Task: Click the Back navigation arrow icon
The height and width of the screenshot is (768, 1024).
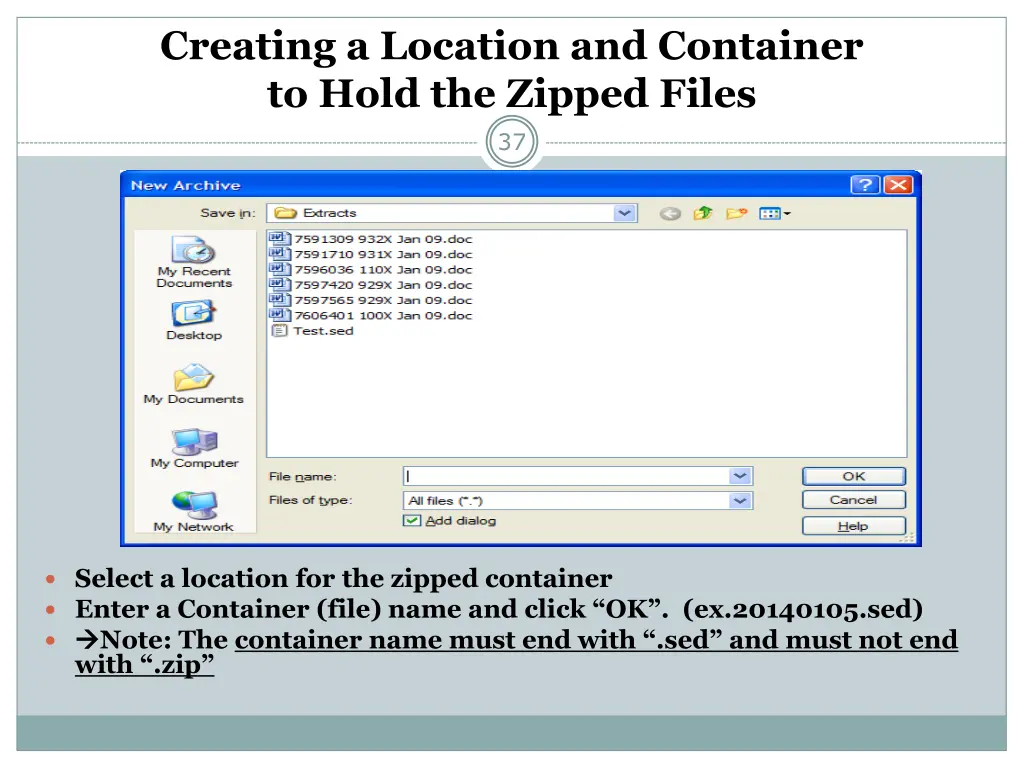Action: click(x=670, y=214)
